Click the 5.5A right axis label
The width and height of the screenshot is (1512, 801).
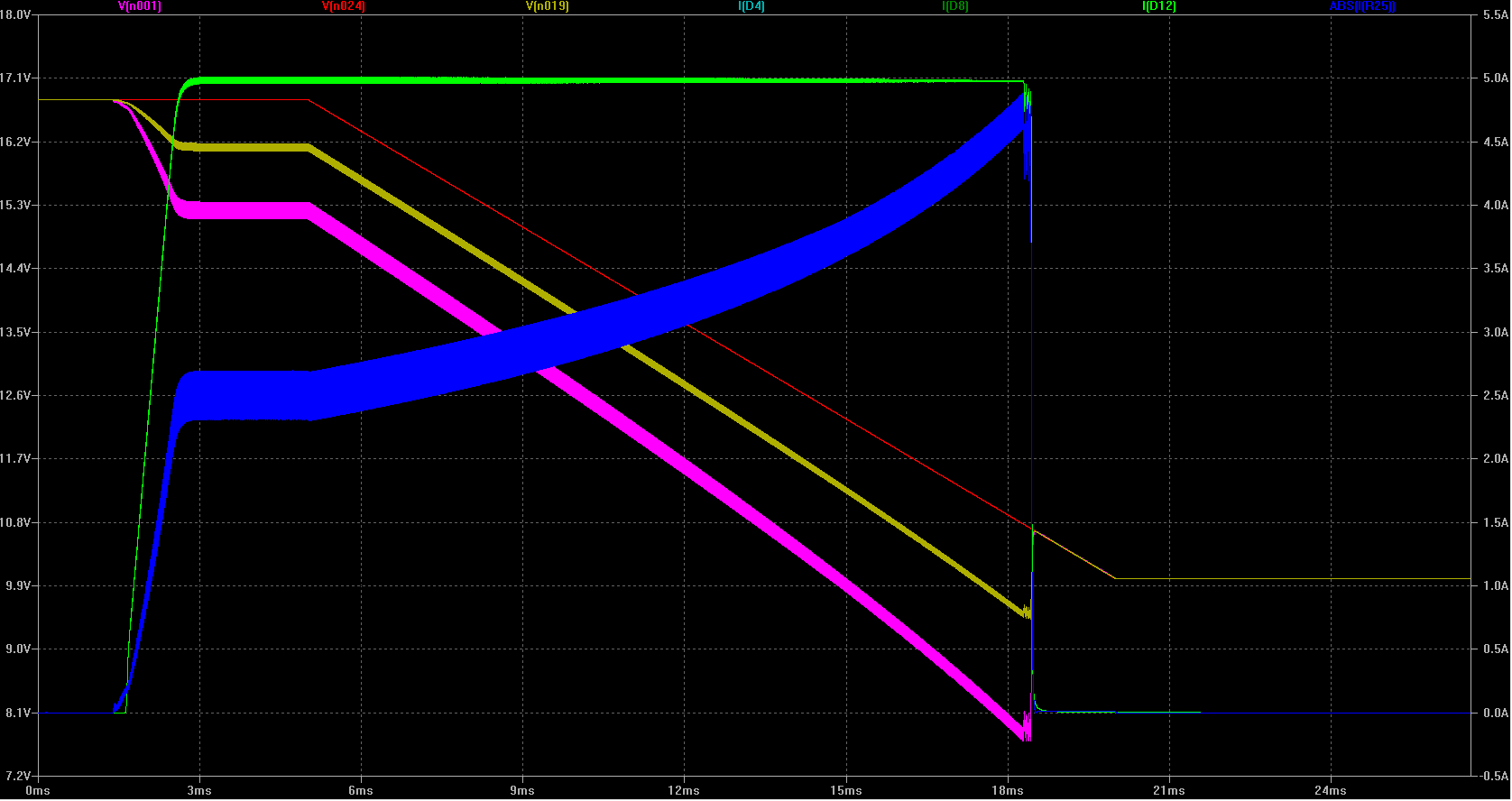pos(1496,15)
